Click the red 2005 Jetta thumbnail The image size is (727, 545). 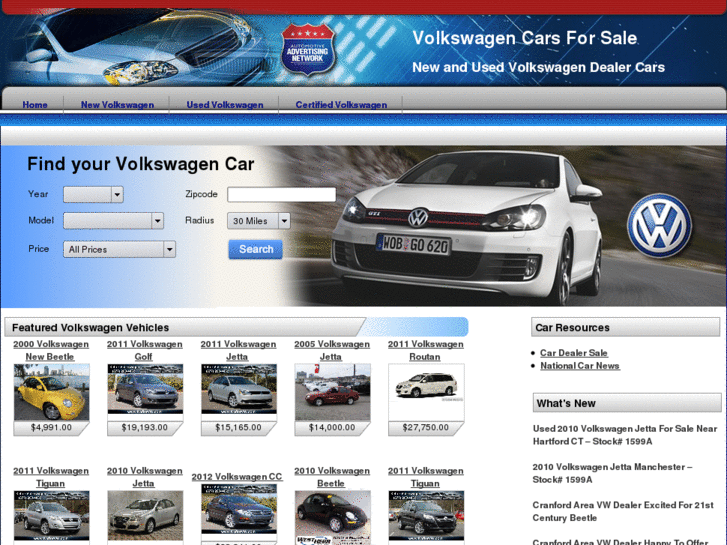pos(332,392)
